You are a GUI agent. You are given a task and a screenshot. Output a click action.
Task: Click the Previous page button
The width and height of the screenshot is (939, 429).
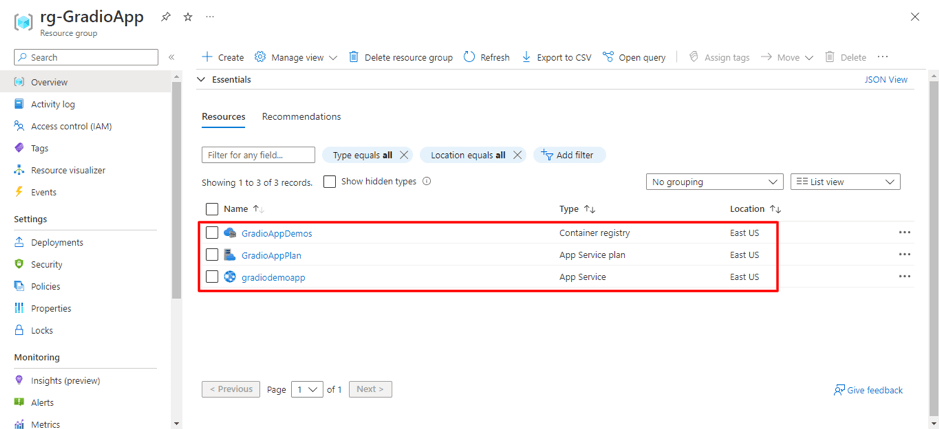(231, 389)
